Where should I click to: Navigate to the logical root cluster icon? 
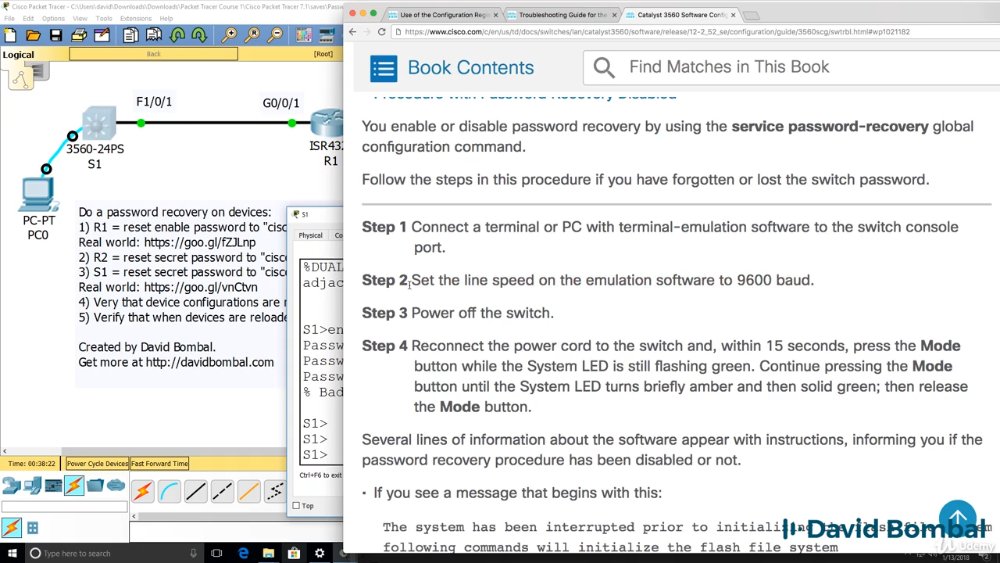point(21,78)
